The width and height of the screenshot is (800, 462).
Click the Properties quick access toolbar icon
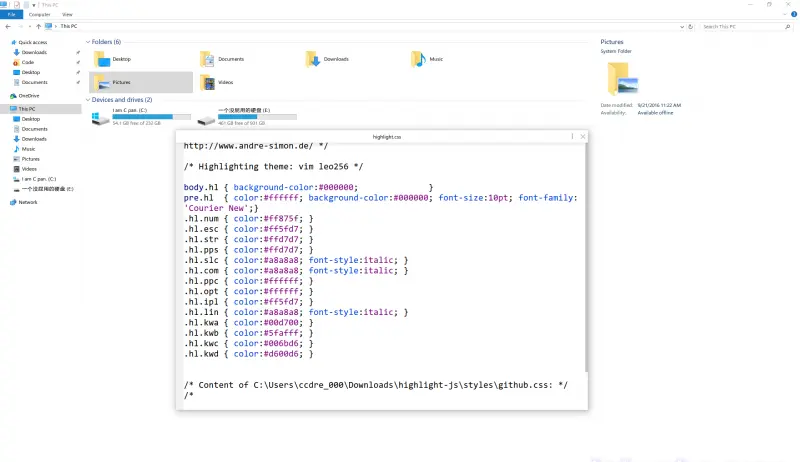click(x=16, y=5)
